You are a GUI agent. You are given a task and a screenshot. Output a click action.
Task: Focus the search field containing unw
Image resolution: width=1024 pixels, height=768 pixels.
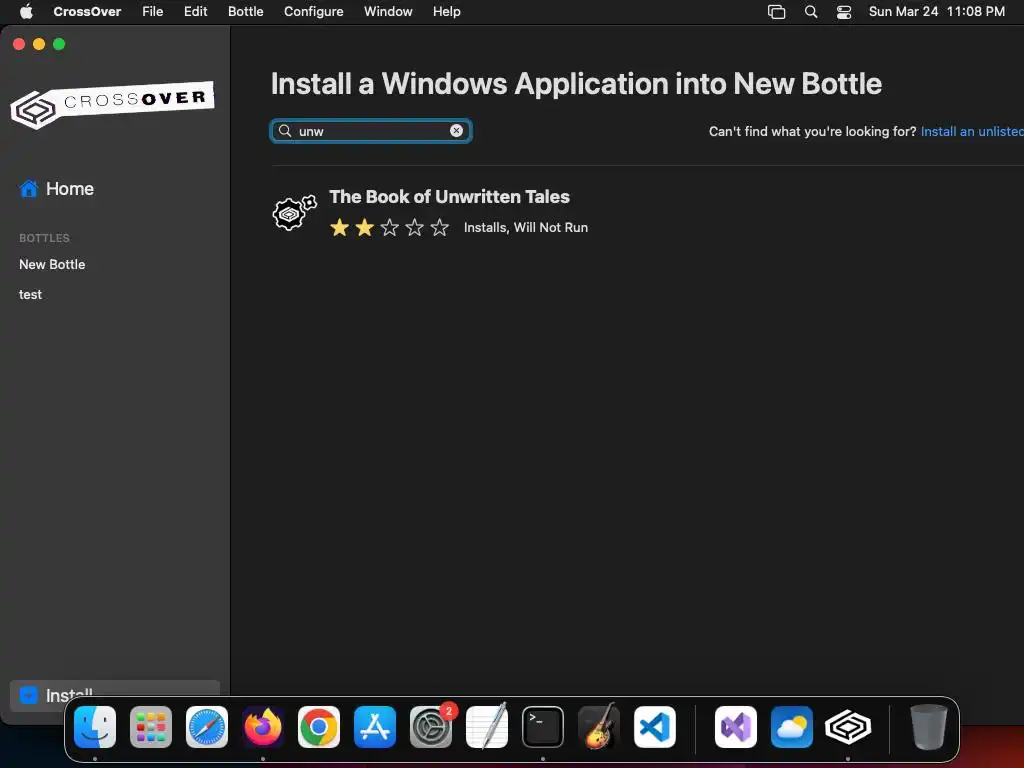(x=371, y=131)
